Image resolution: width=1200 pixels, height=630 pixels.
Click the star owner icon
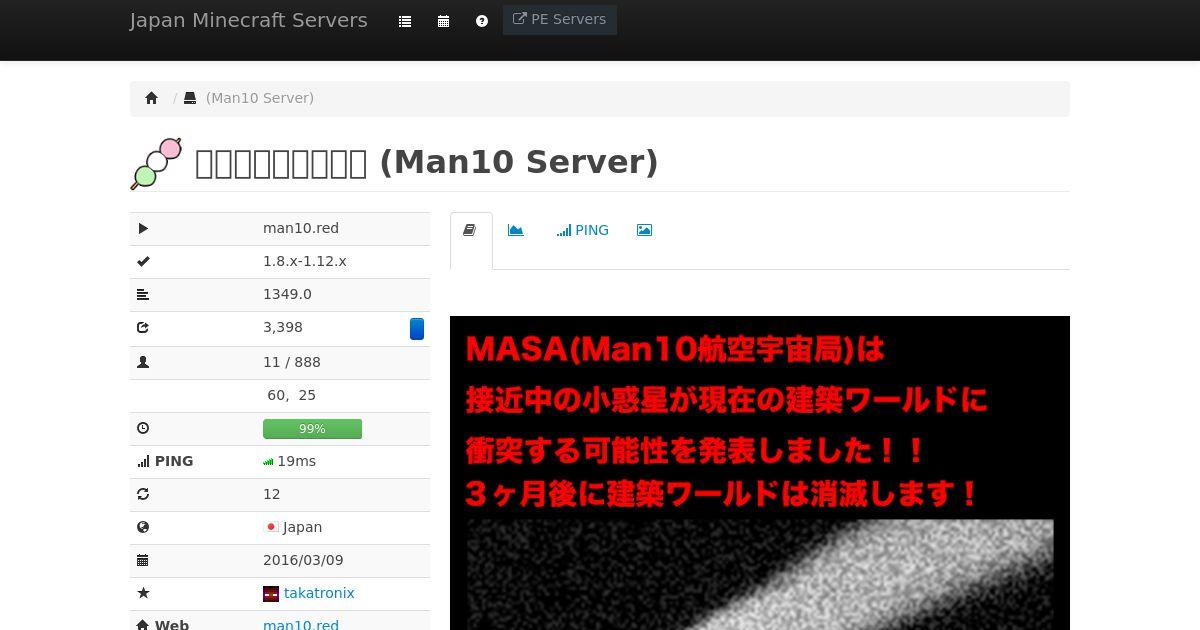click(x=143, y=593)
